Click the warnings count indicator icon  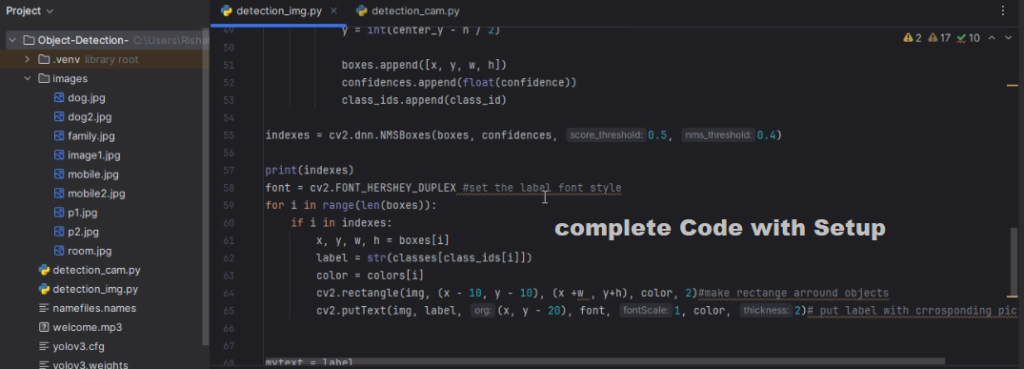(x=912, y=38)
